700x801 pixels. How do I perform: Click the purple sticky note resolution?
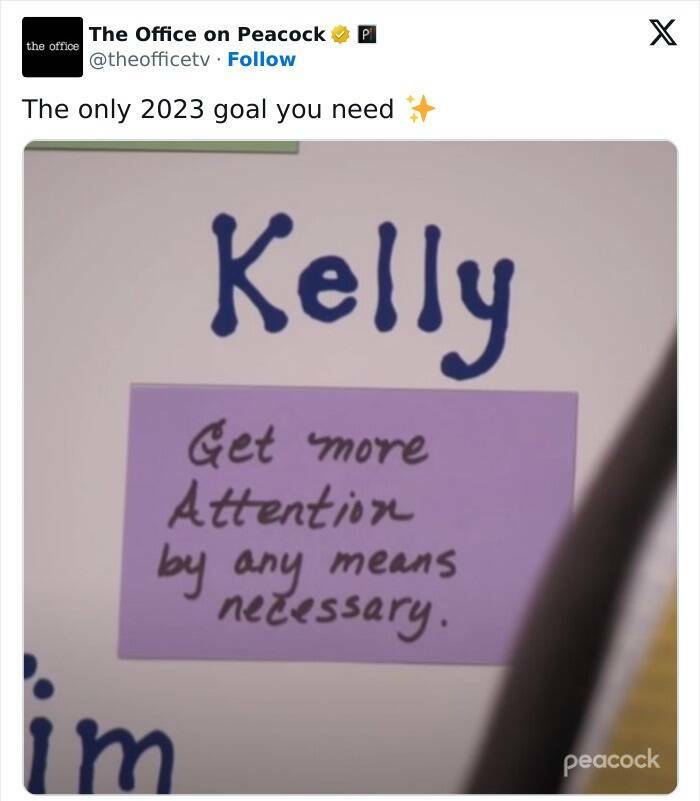pyautogui.click(x=347, y=524)
